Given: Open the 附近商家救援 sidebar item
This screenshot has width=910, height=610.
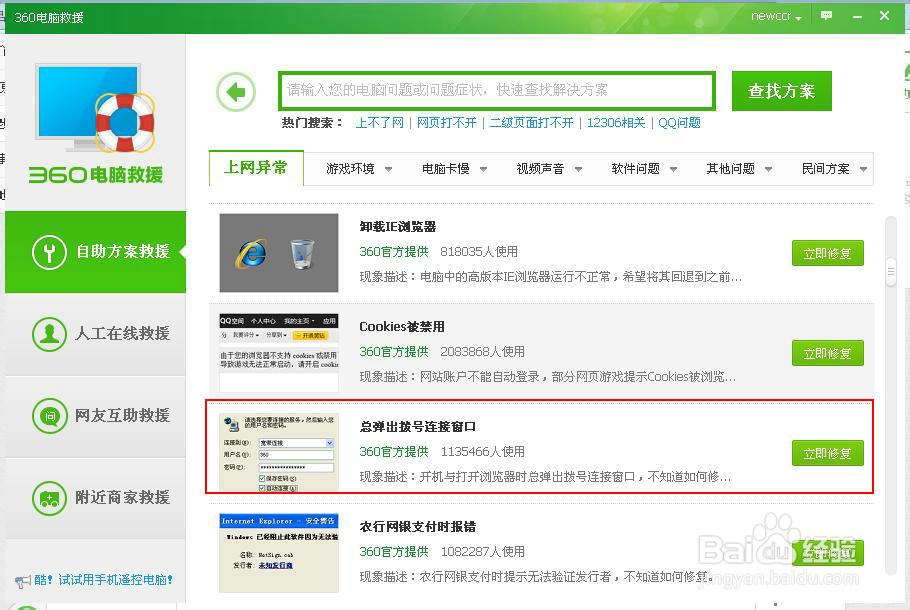Looking at the screenshot, I should tap(96, 498).
